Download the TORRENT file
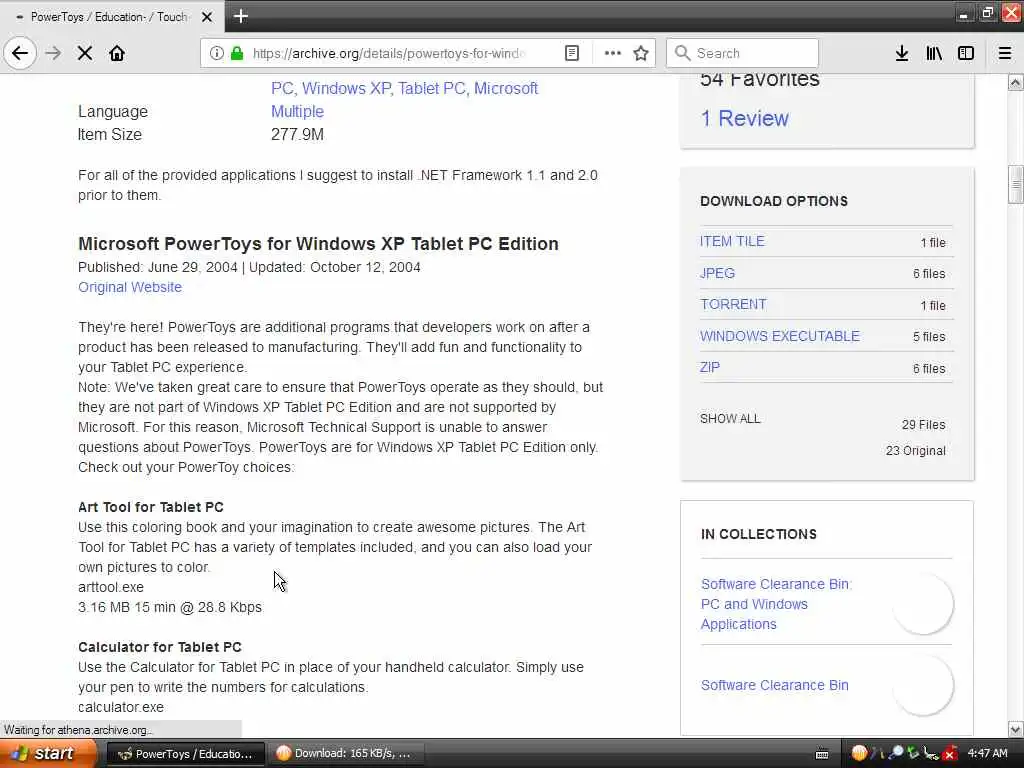Viewport: 1024px width, 768px height. coord(733,304)
